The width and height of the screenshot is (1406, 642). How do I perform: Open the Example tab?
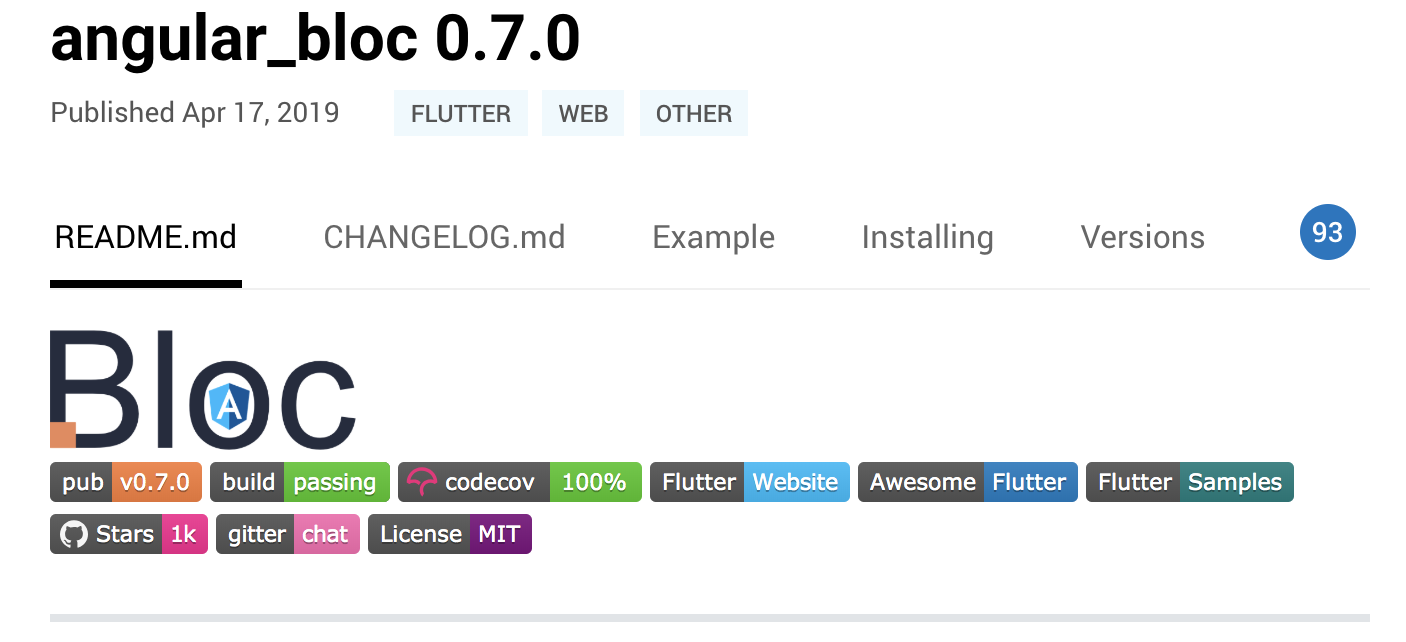(x=713, y=237)
